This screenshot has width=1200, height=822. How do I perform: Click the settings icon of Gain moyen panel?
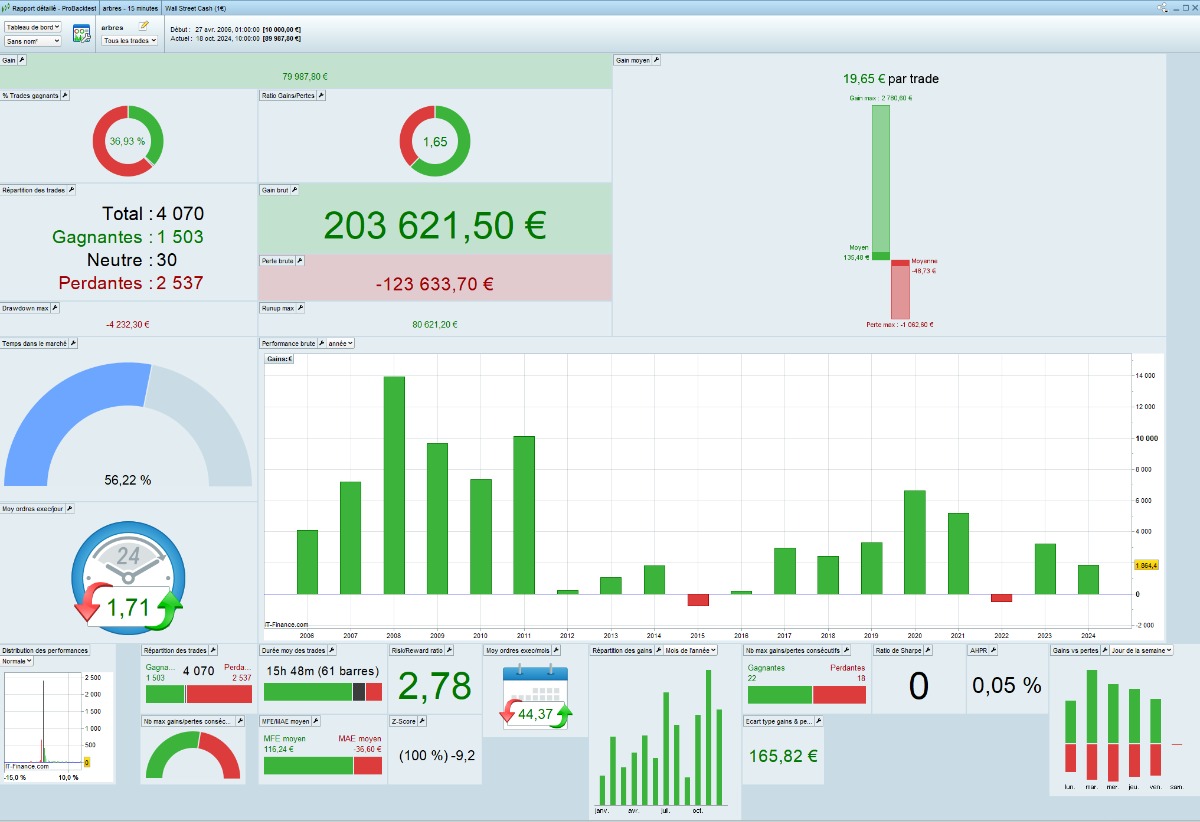[x=656, y=60]
